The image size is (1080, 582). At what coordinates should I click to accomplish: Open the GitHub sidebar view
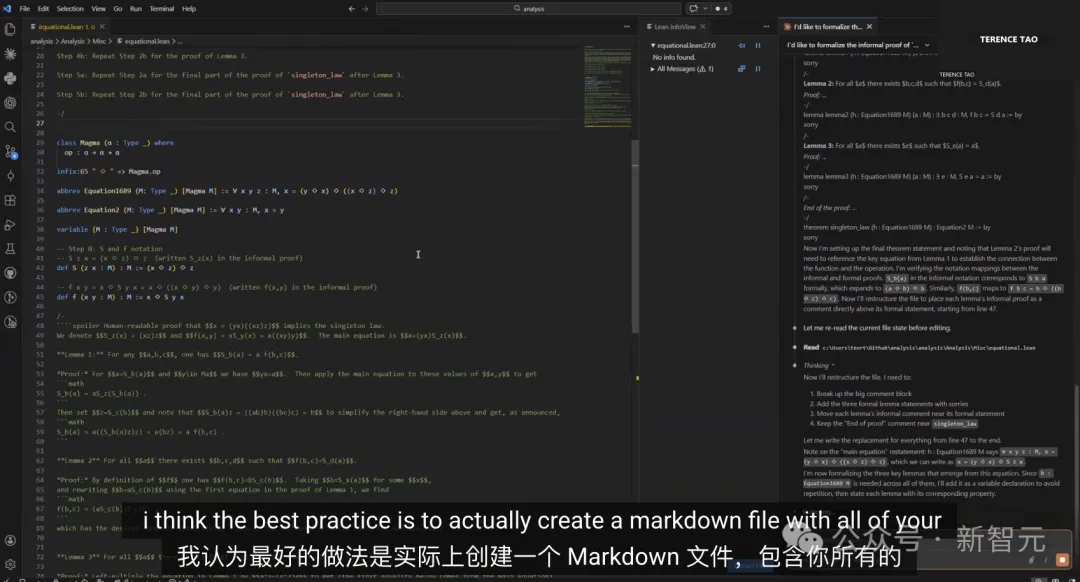point(10,272)
